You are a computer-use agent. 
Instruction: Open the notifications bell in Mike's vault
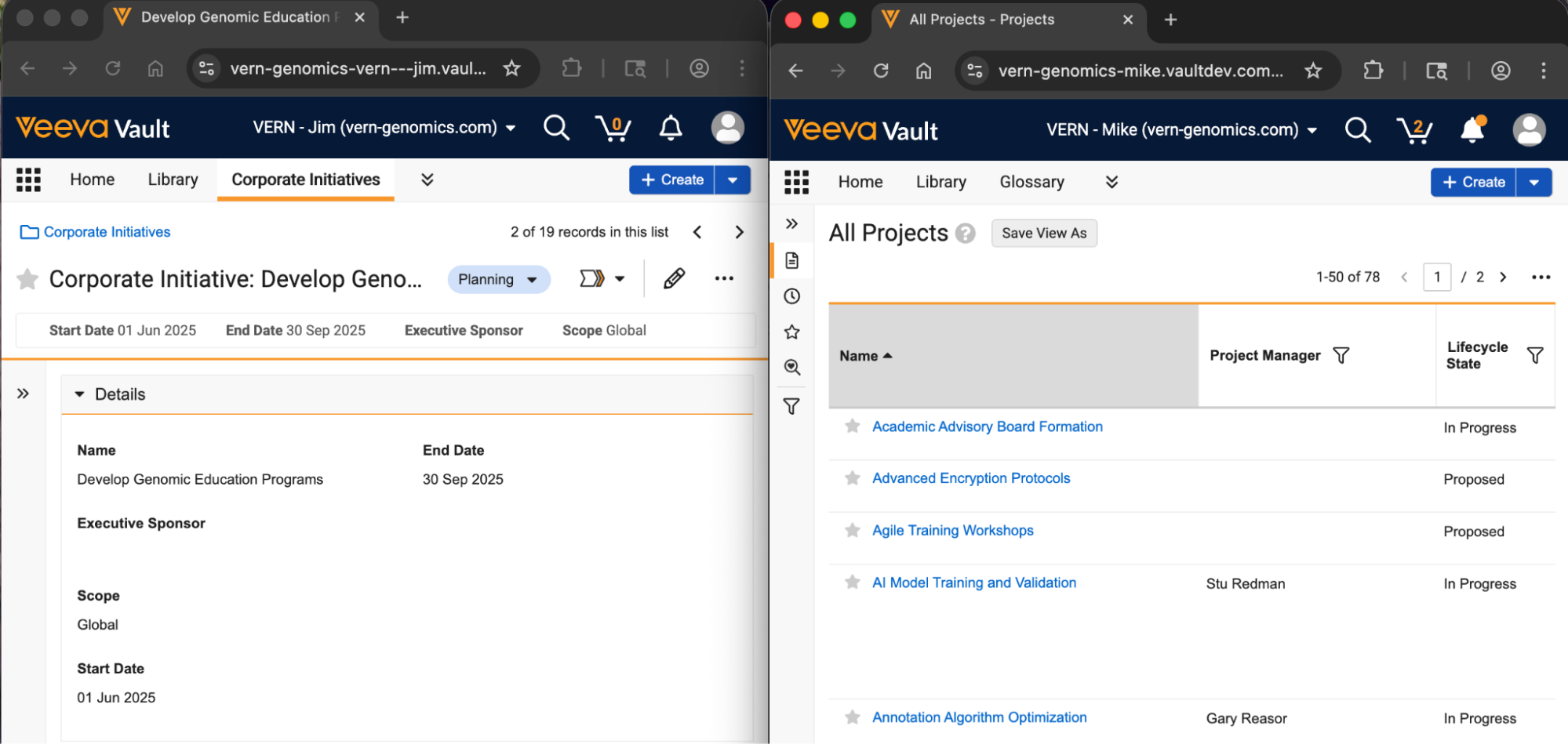pos(1472,130)
